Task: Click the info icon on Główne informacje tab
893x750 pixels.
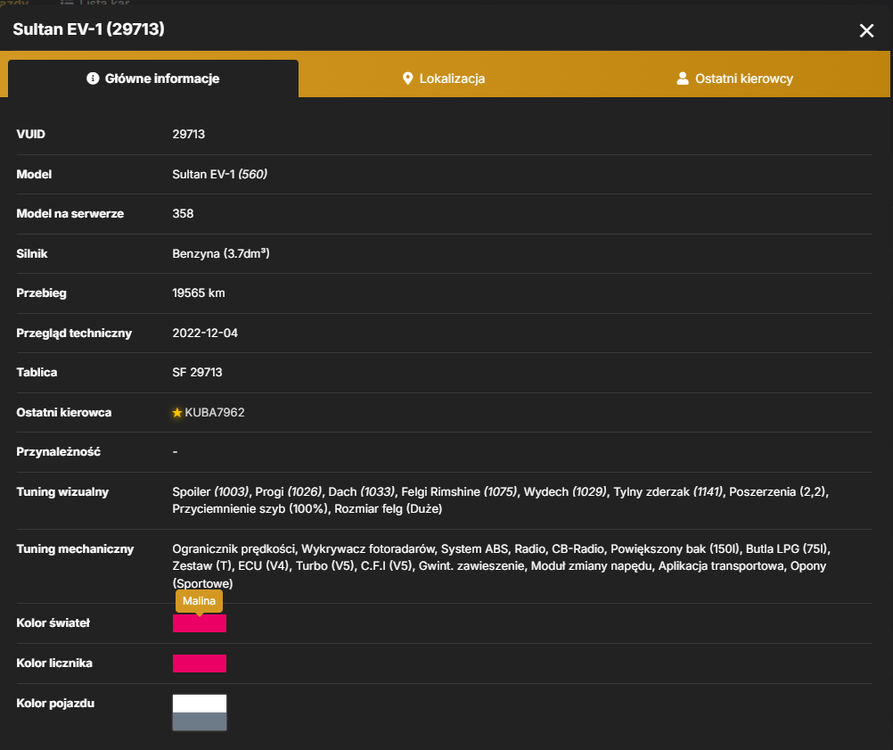Action: pos(93,78)
